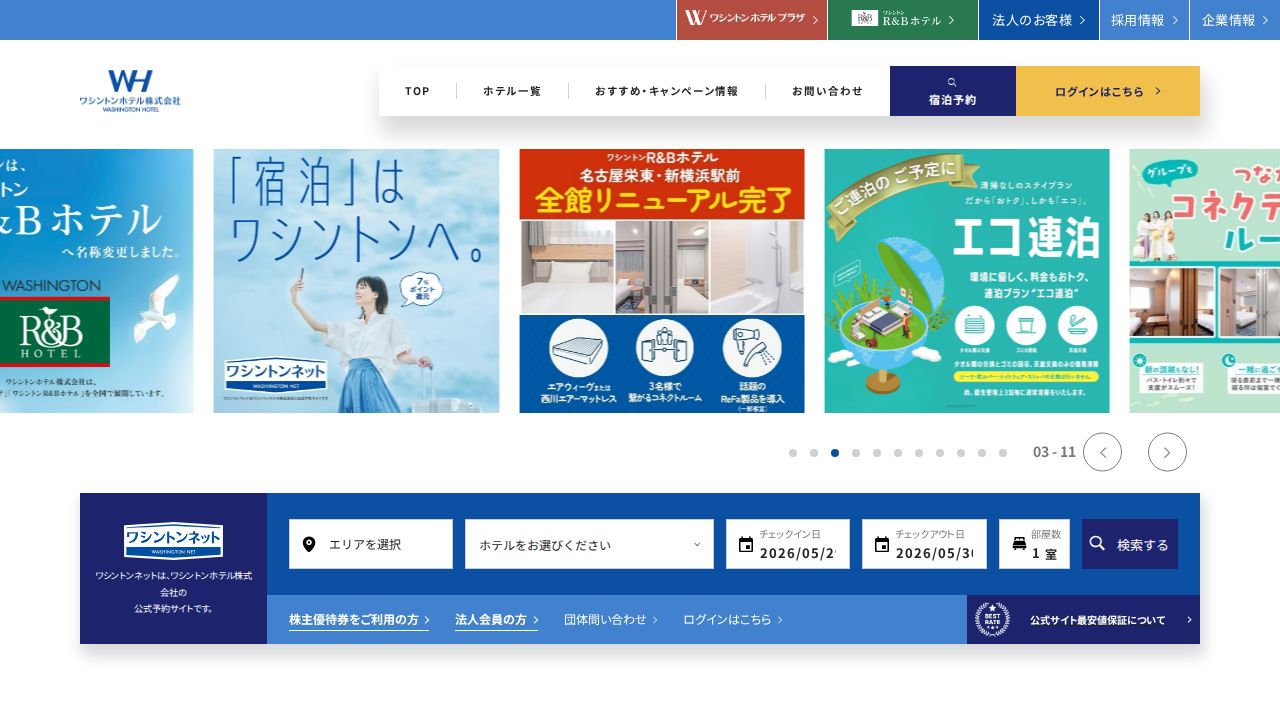Viewport: 1280px width, 720px height.
Task: Jump to carousel slide dot 4
Action: [x=856, y=453]
